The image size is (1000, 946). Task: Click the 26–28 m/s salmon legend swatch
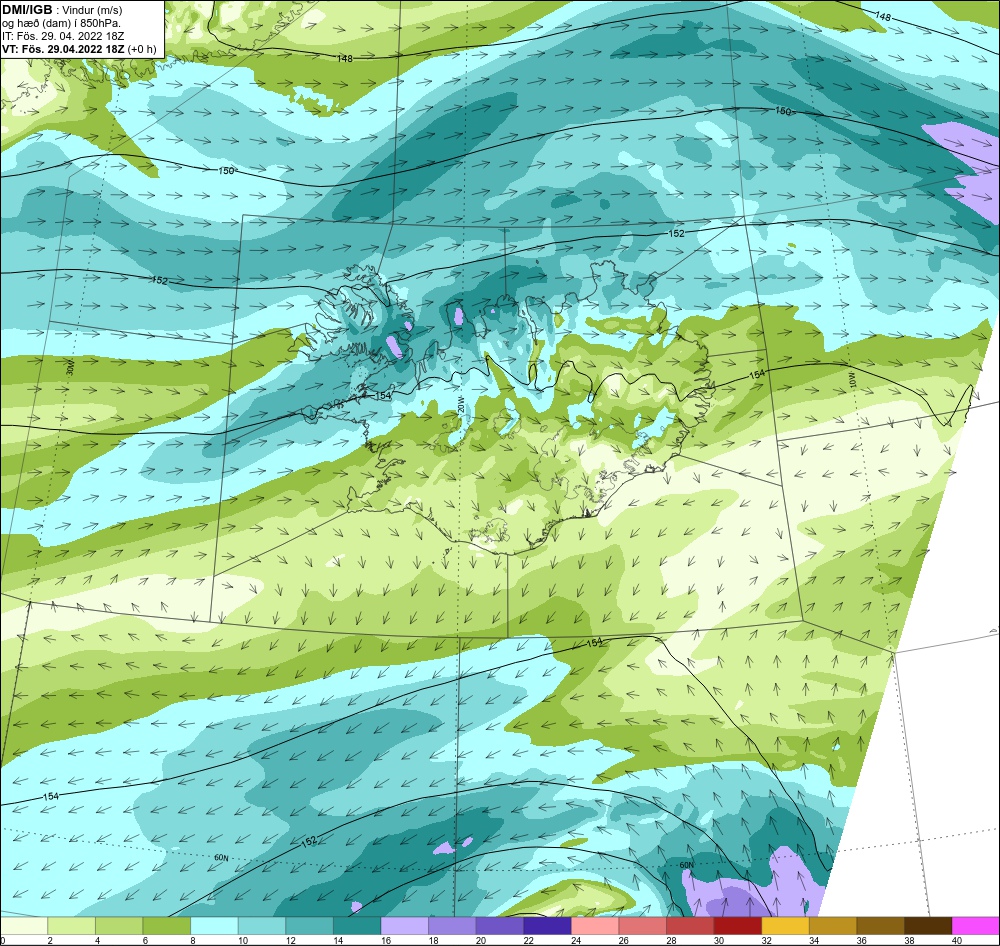pos(642,926)
